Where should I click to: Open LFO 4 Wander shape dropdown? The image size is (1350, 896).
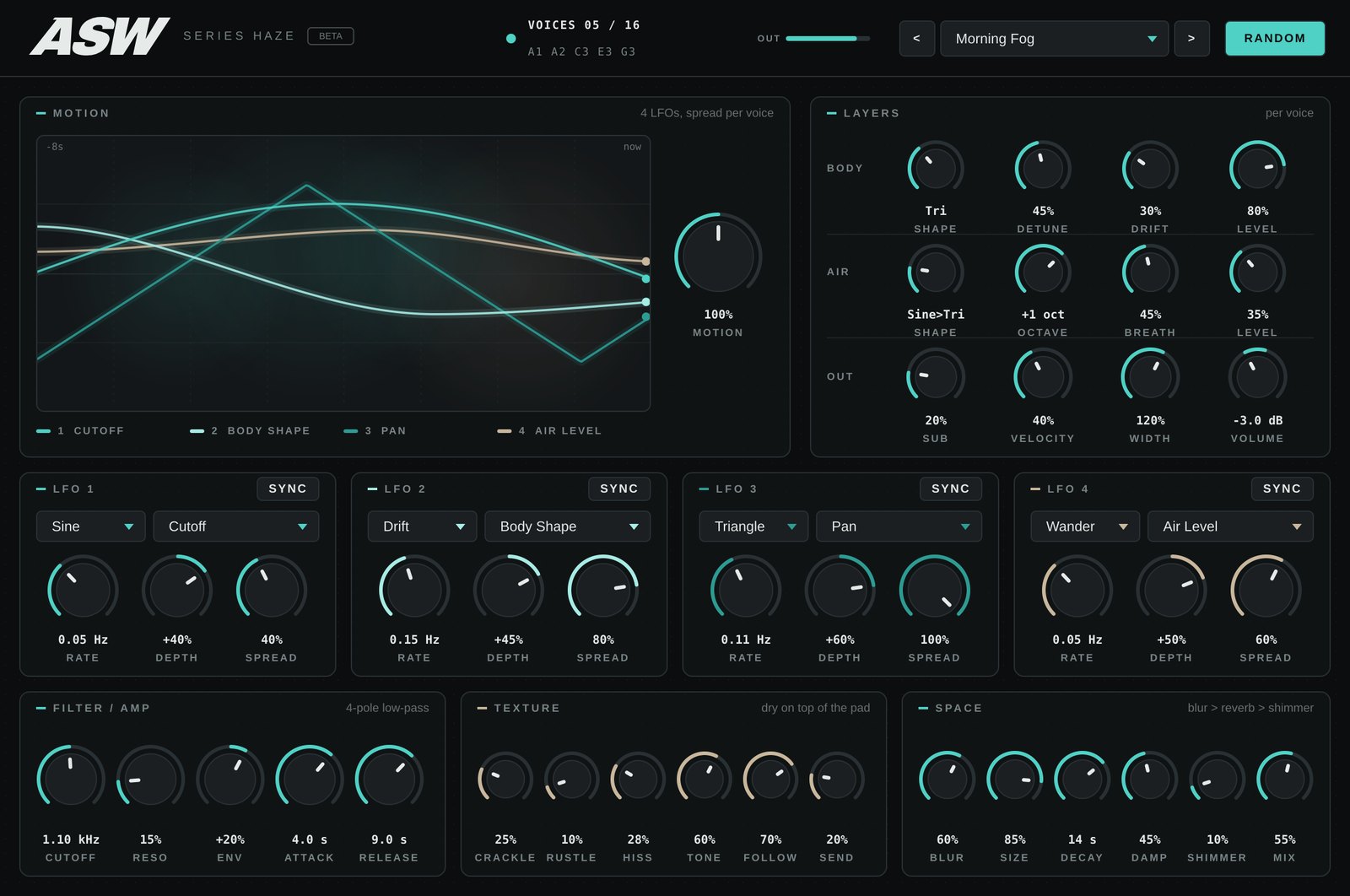click(1086, 526)
